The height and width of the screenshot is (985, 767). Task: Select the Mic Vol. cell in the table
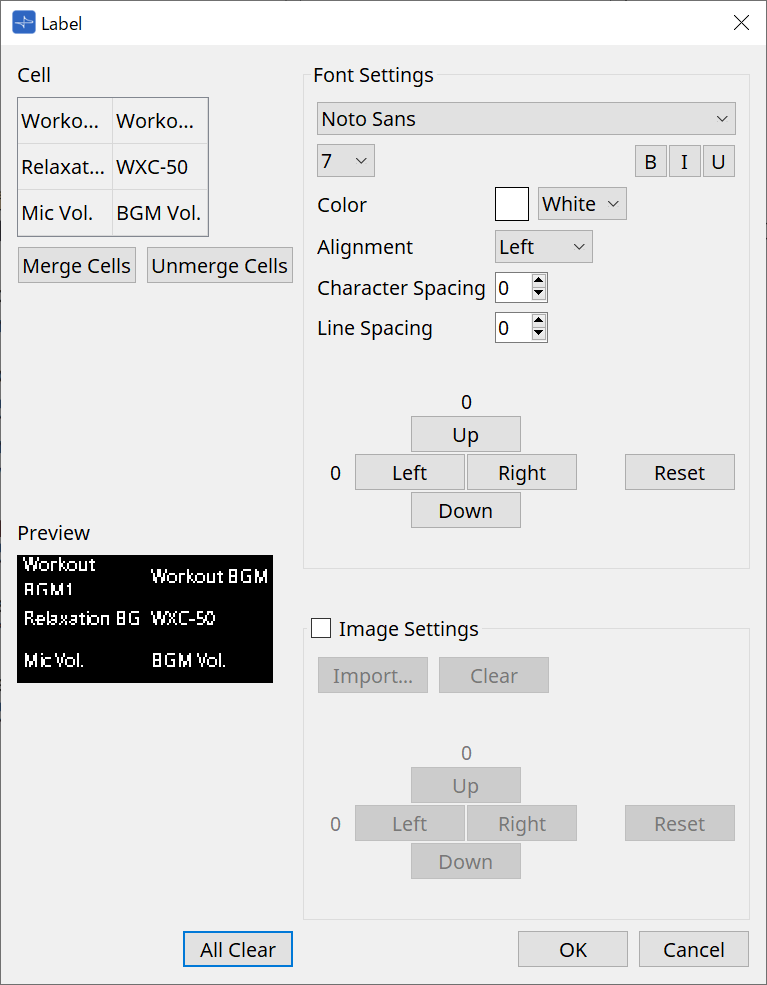[x=64, y=212]
